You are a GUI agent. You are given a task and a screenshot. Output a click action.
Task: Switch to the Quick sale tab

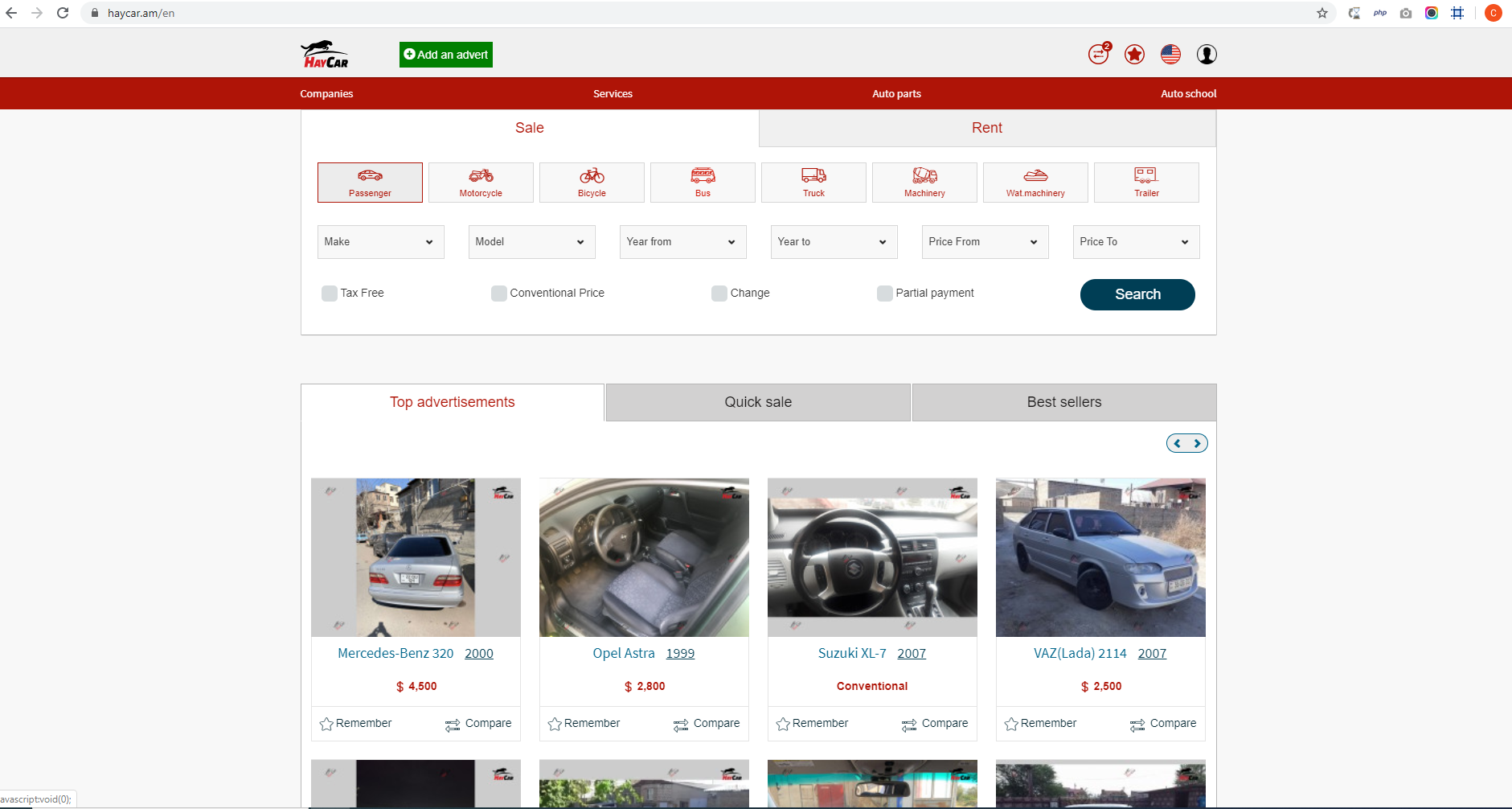click(758, 402)
